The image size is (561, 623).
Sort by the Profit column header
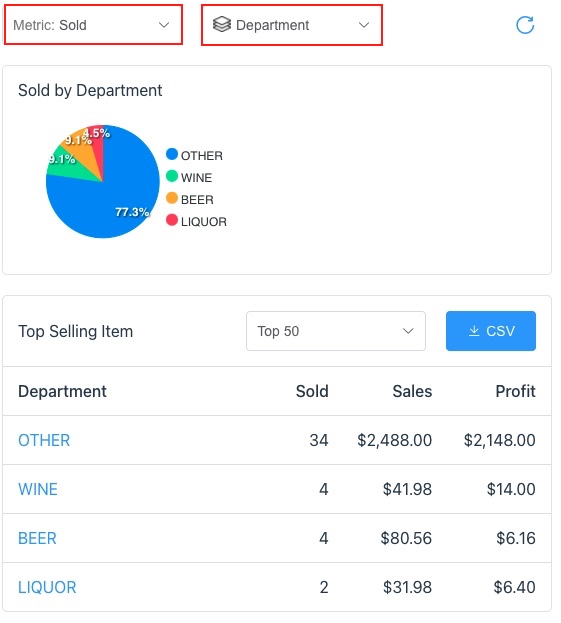tap(515, 391)
